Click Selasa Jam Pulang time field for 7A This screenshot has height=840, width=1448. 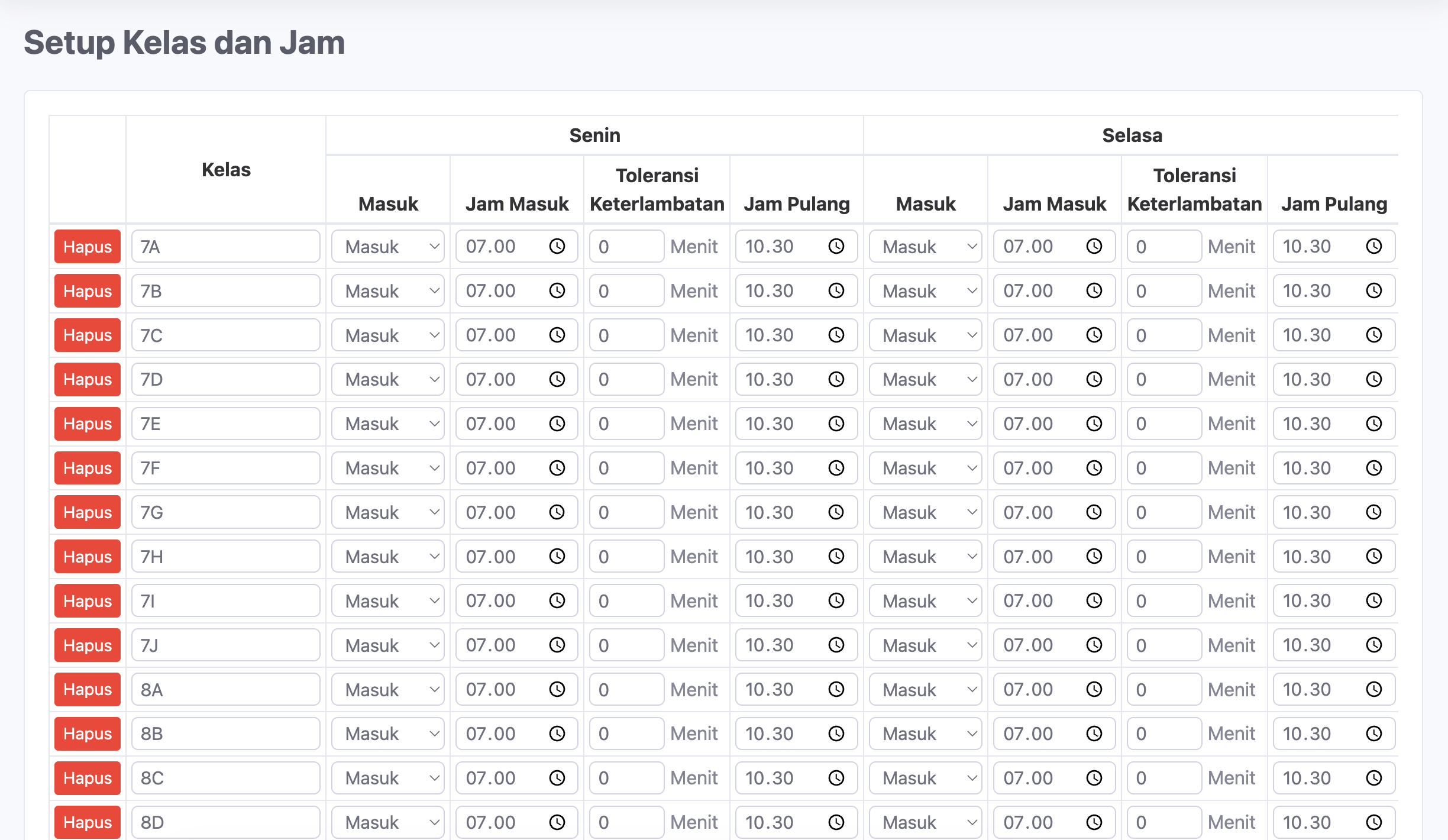point(1334,246)
